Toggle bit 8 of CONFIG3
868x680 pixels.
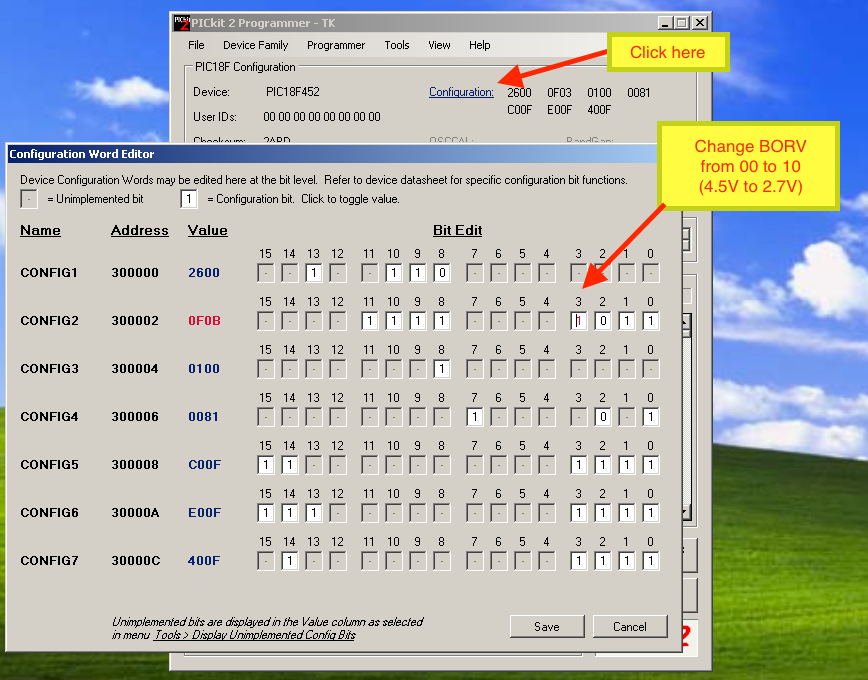point(442,369)
